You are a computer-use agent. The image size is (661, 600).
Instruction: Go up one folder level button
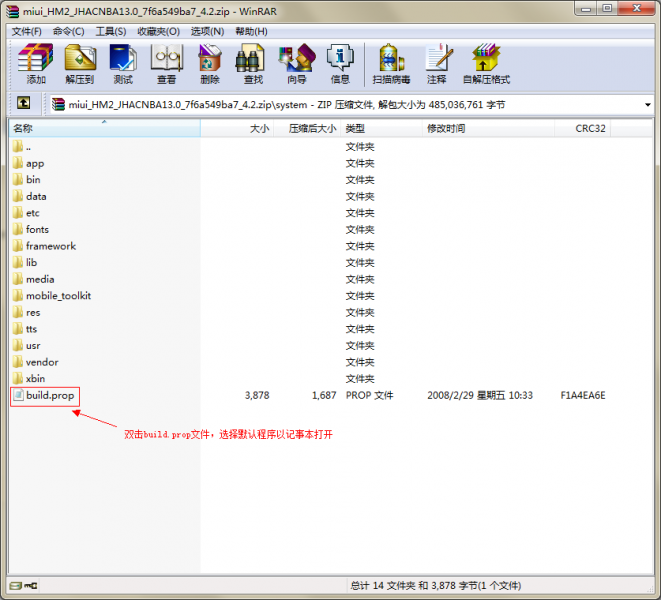coord(23,102)
